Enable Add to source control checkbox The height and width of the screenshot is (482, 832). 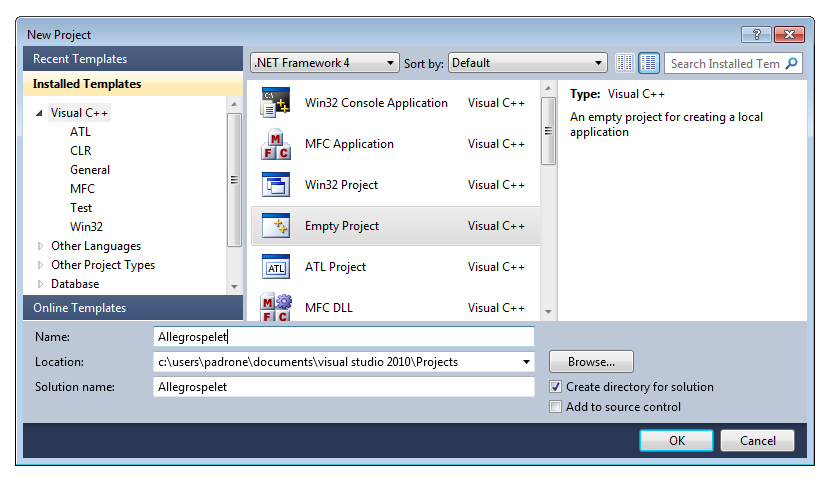click(556, 407)
